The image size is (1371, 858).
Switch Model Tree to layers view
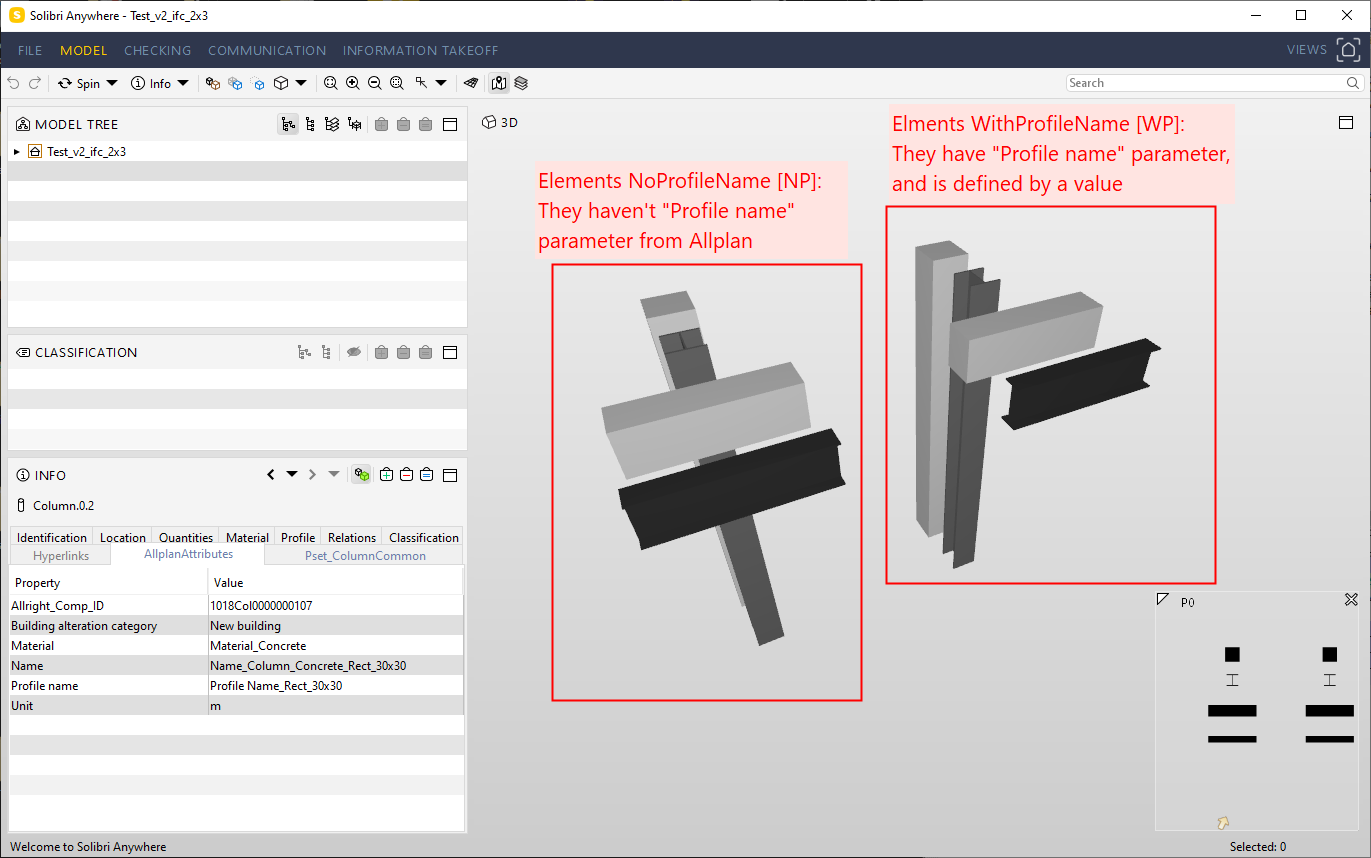point(332,124)
